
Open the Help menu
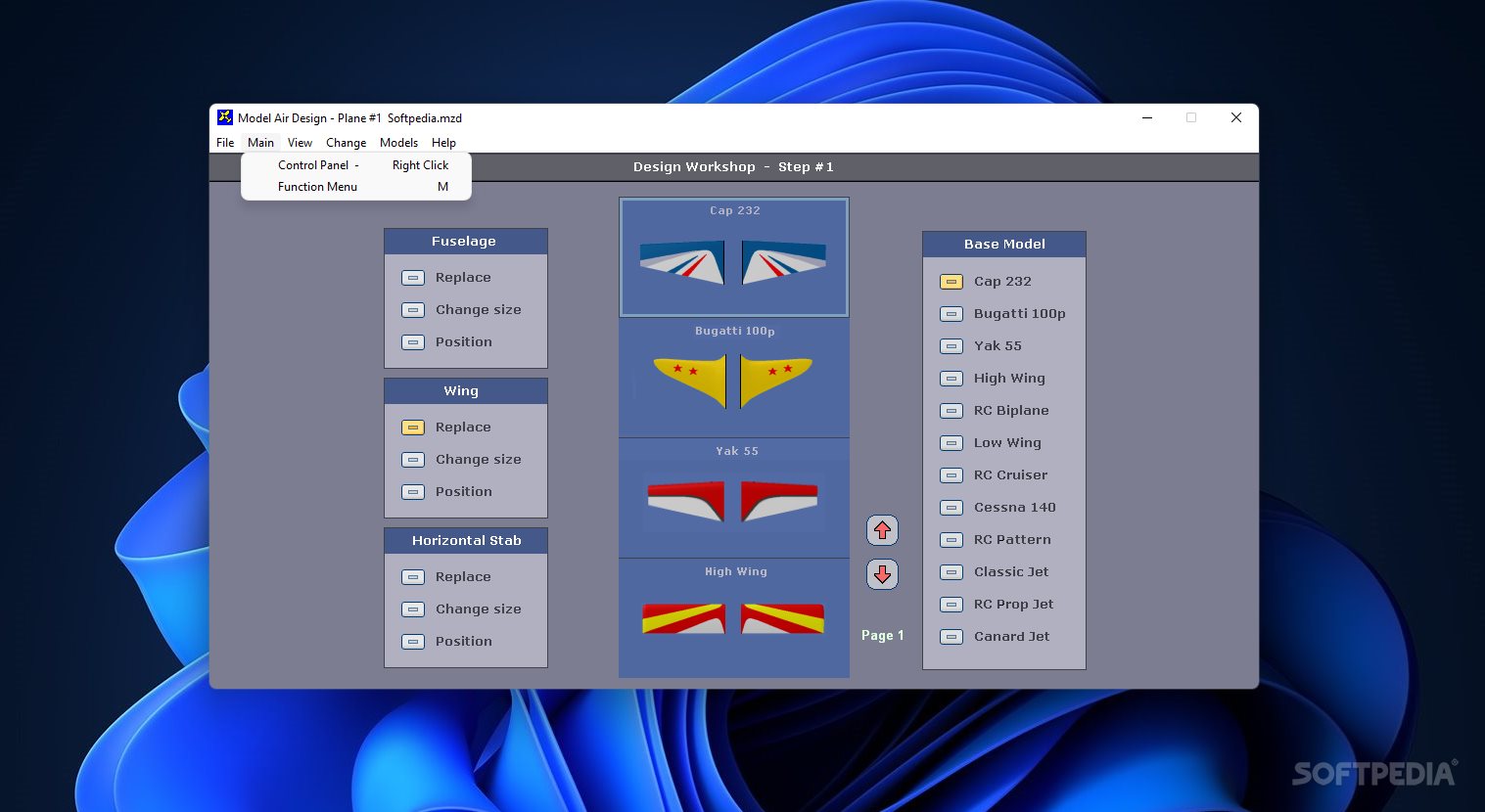443,143
